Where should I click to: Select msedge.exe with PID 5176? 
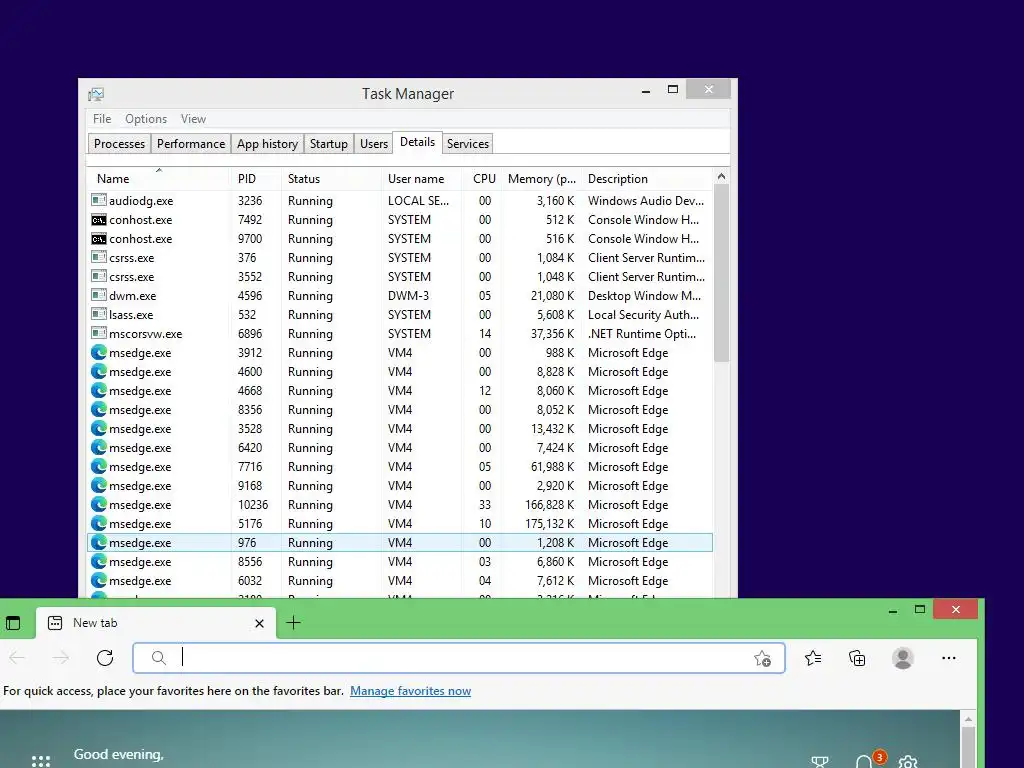400,524
